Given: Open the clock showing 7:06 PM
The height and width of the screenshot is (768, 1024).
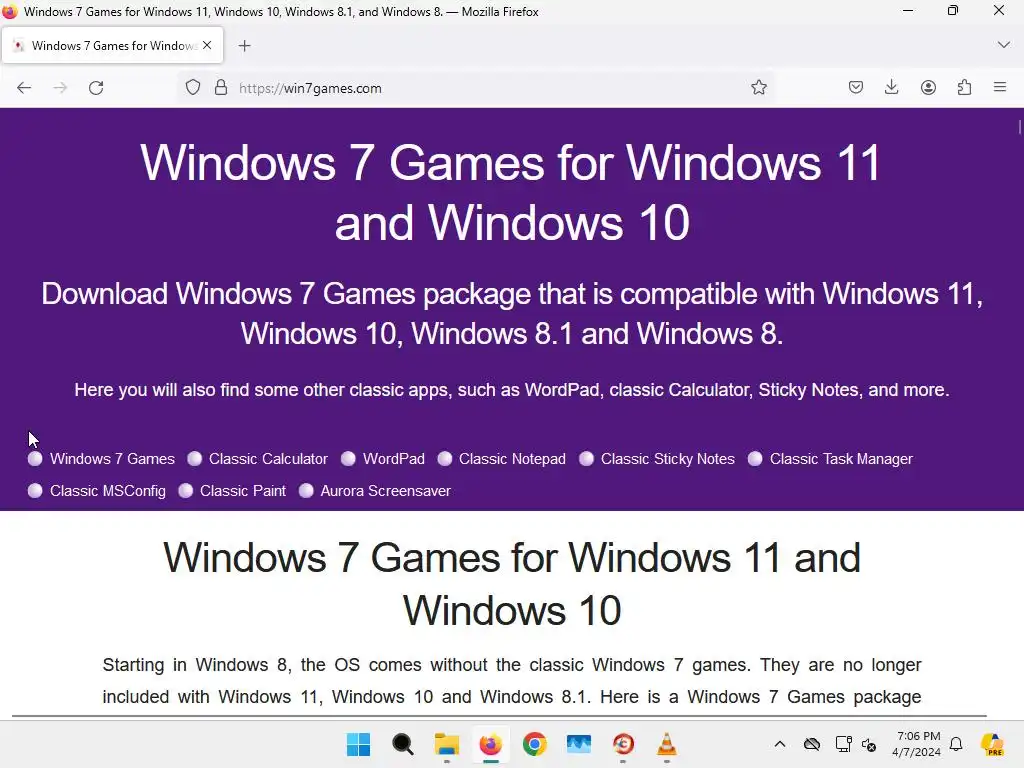Looking at the screenshot, I should pyautogui.click(x=917, y=744).
